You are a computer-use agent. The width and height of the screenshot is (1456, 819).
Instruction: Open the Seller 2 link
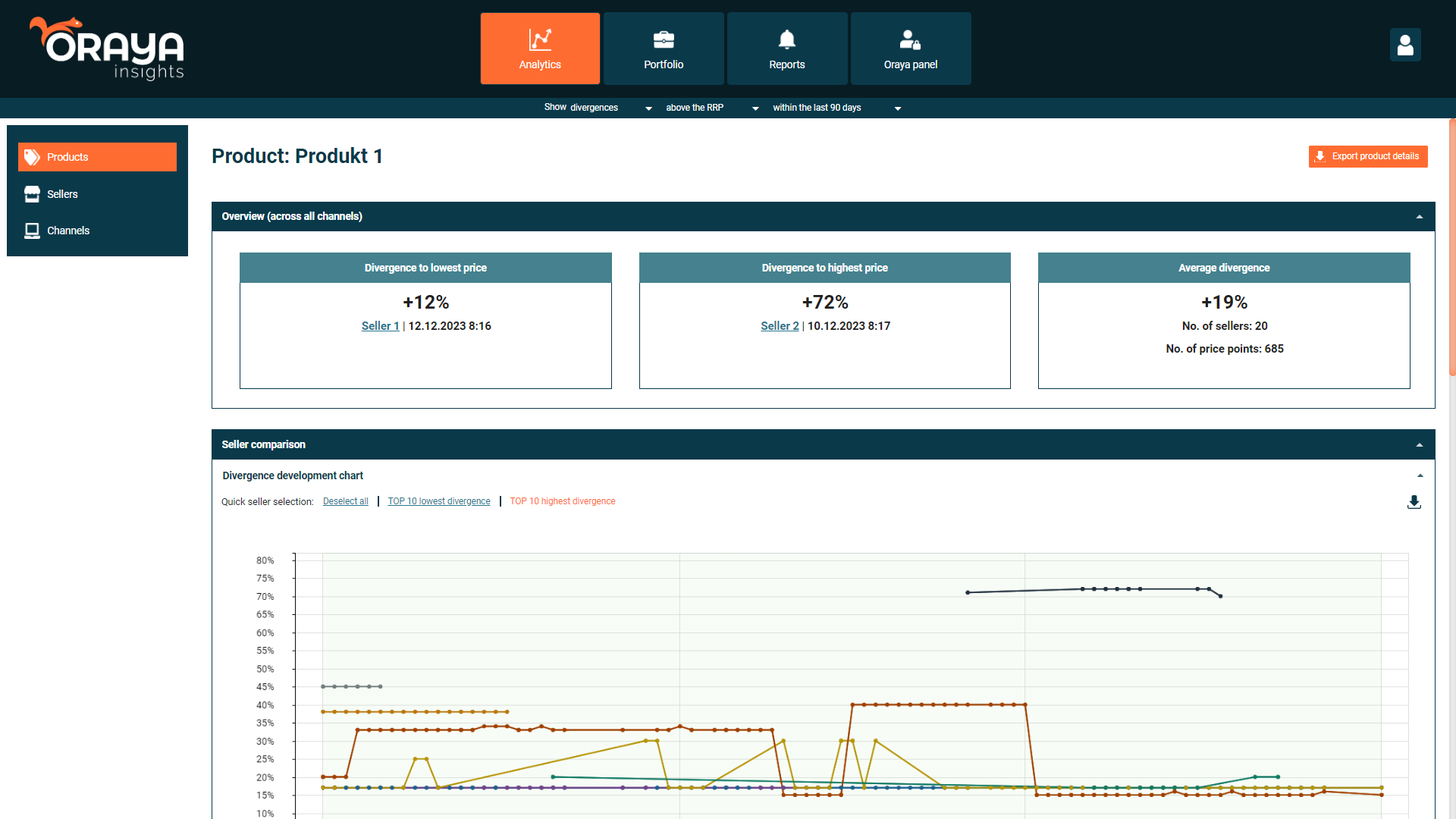click(x=780, y=325)
